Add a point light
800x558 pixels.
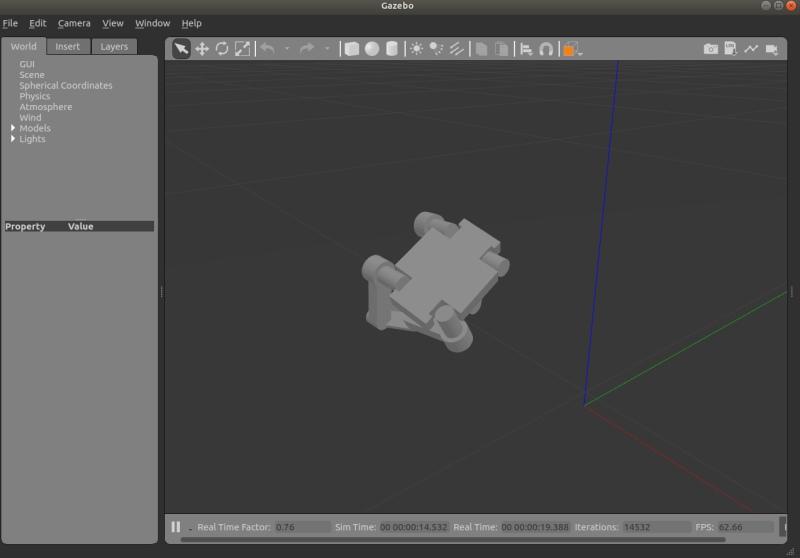click(x=417, y=49)
